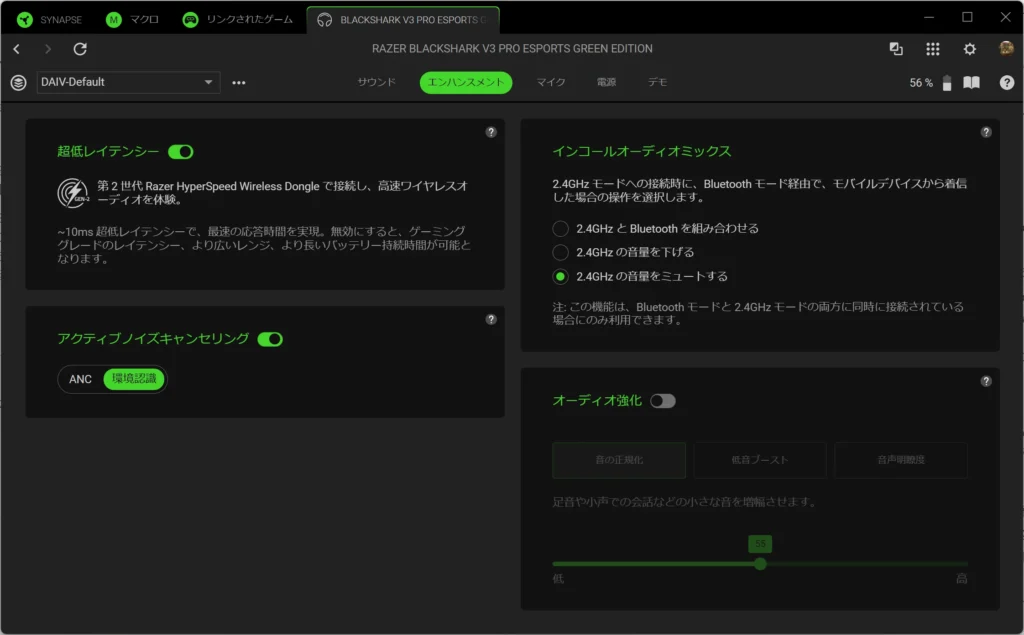Select the 2.4GHz と Bluetooth を組み合わせる option

[561, 228]
